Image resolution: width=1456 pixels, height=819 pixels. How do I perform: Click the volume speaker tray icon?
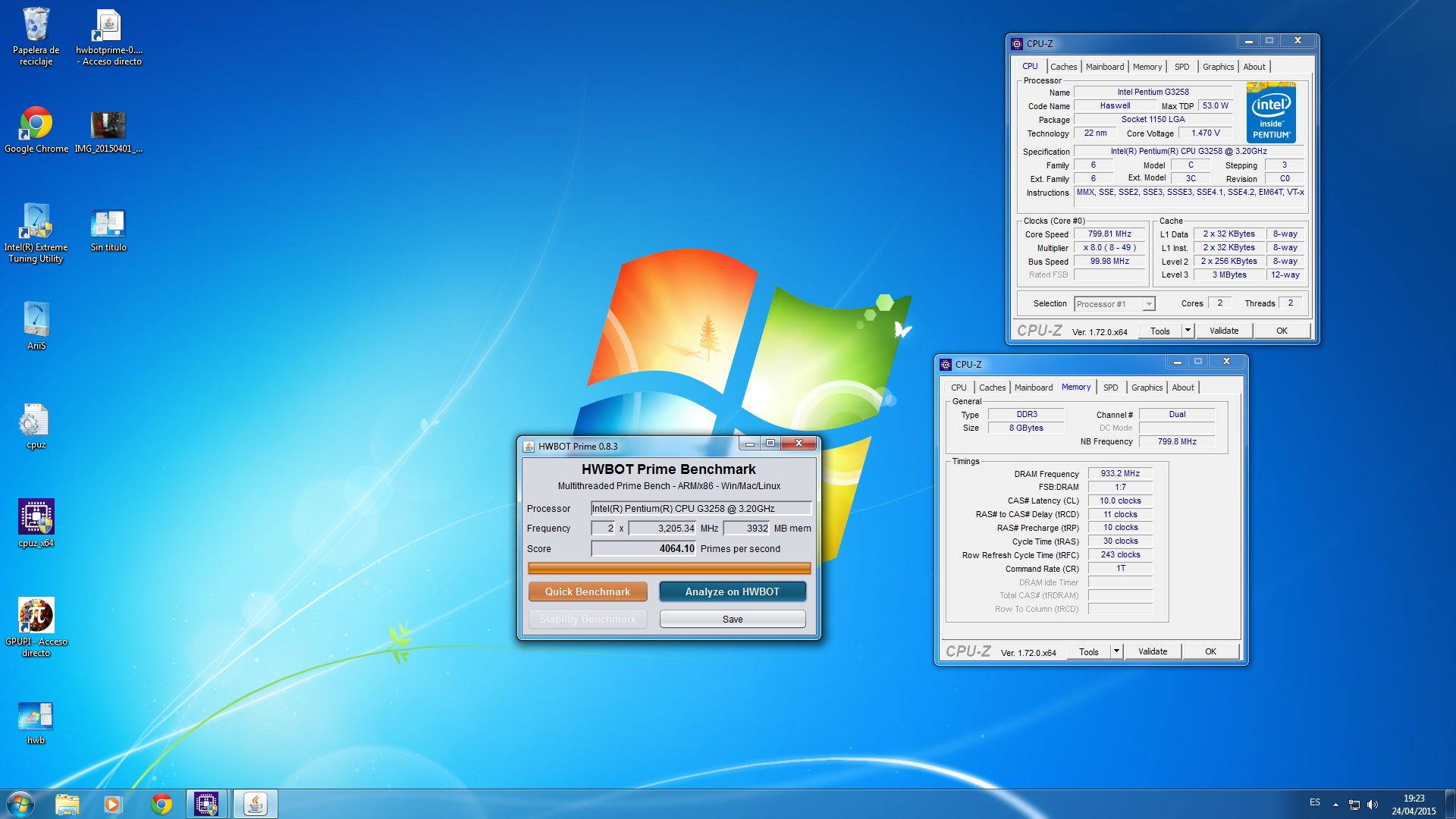pyautogui.click(x=1373, y=805)
